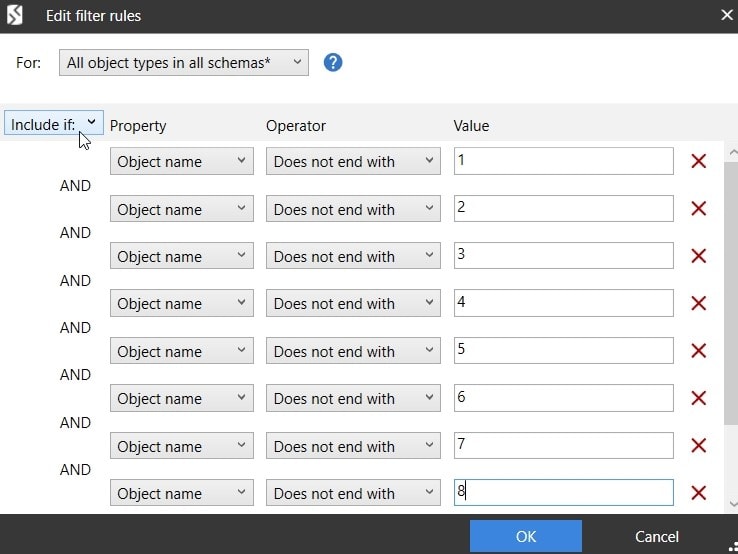
Task: Click the app logo in title bar
Action: click(x=15, y=15)
